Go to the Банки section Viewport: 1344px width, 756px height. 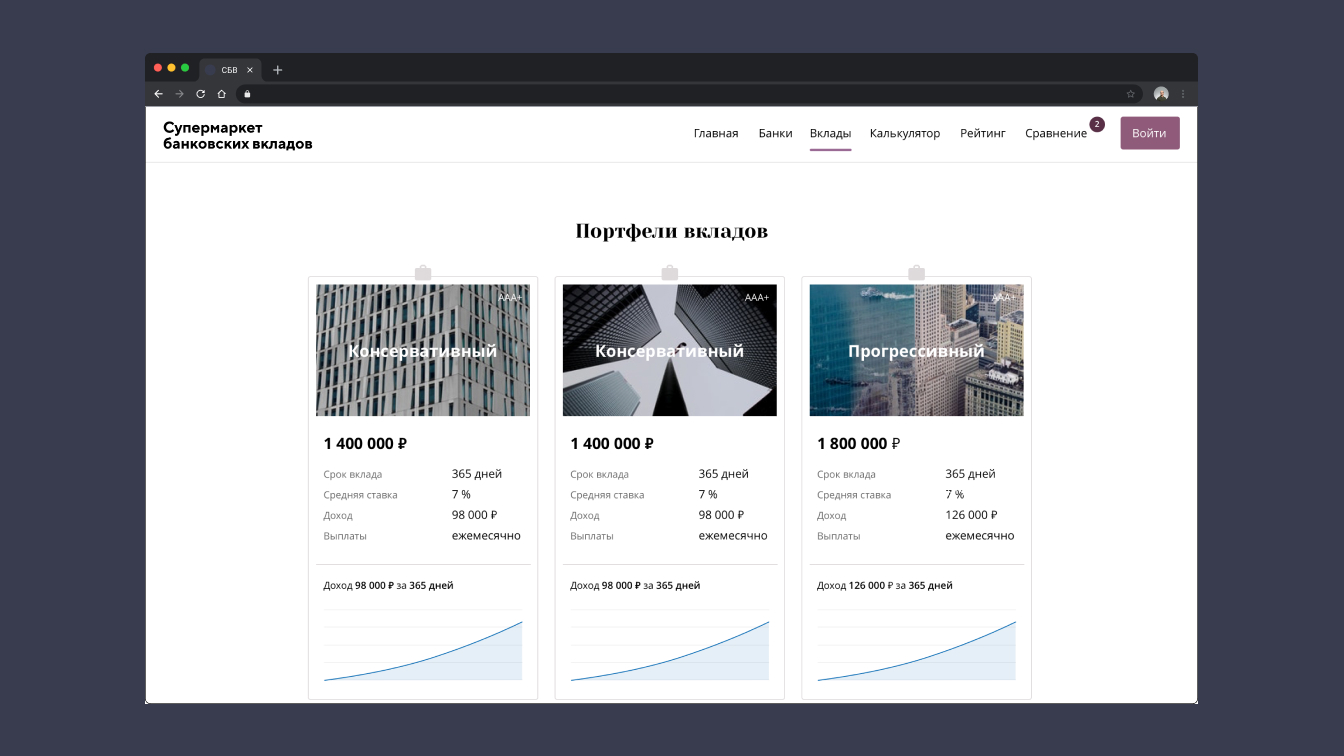point(775,133)
